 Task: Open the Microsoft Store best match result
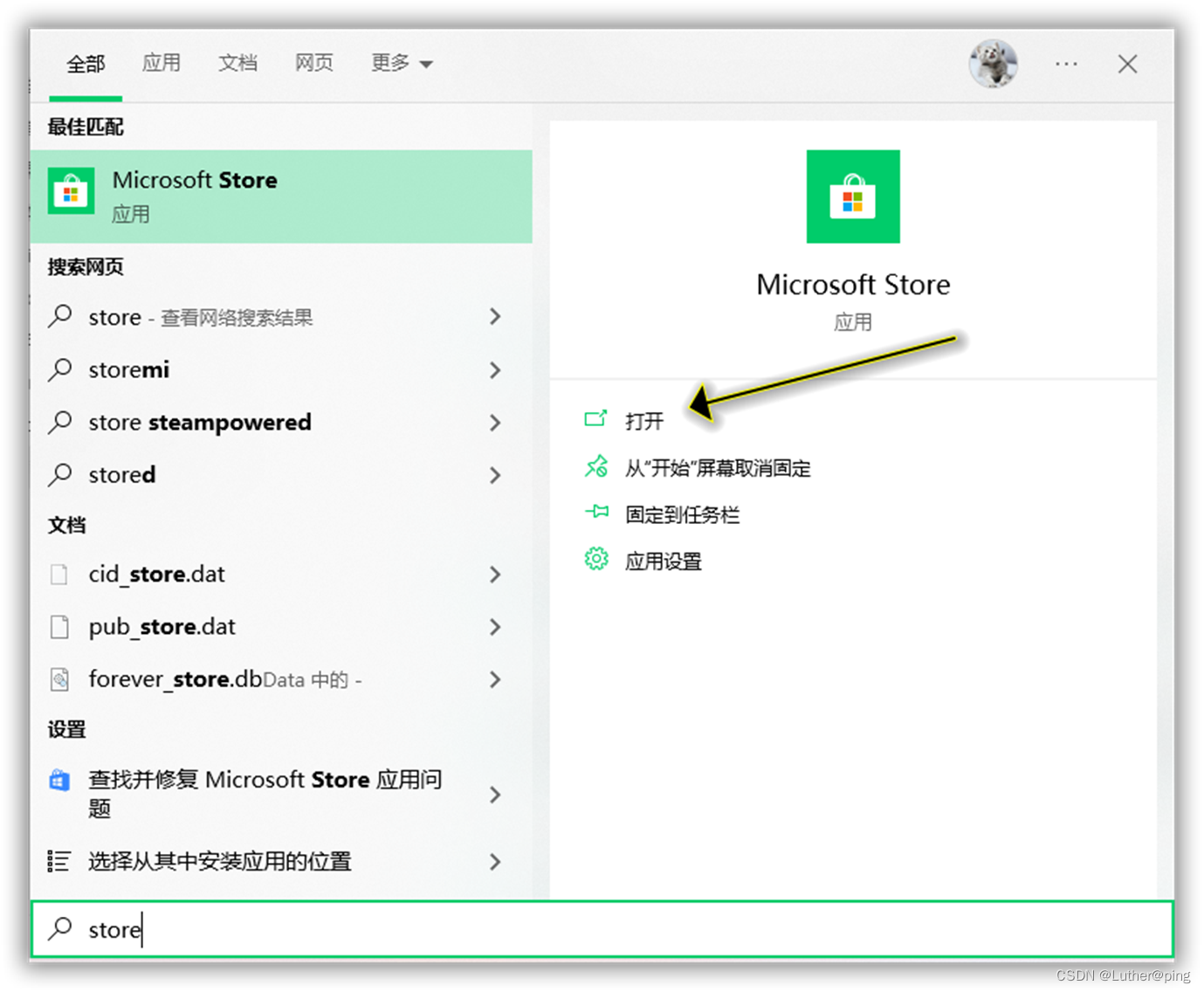pos(281,196)
